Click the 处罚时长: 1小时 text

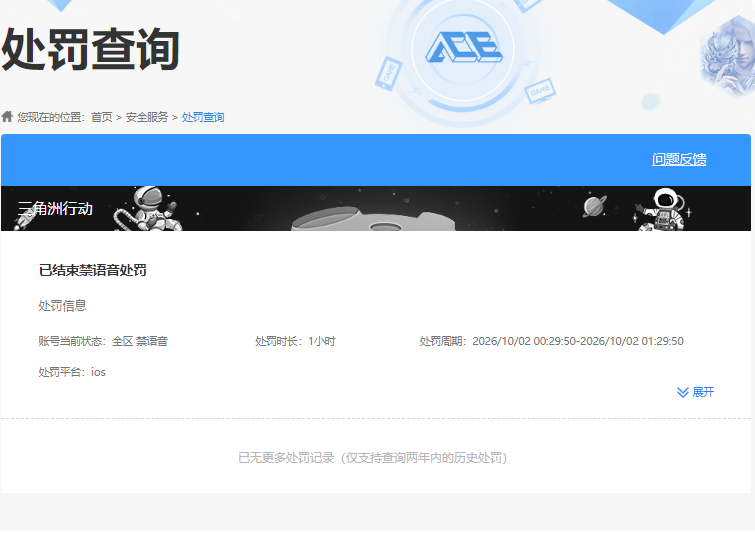tap(295, 341)
